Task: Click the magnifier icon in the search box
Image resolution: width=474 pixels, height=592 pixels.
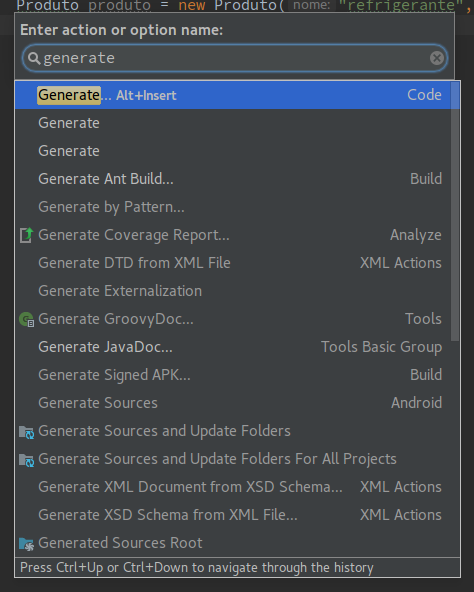Action: 34,58
